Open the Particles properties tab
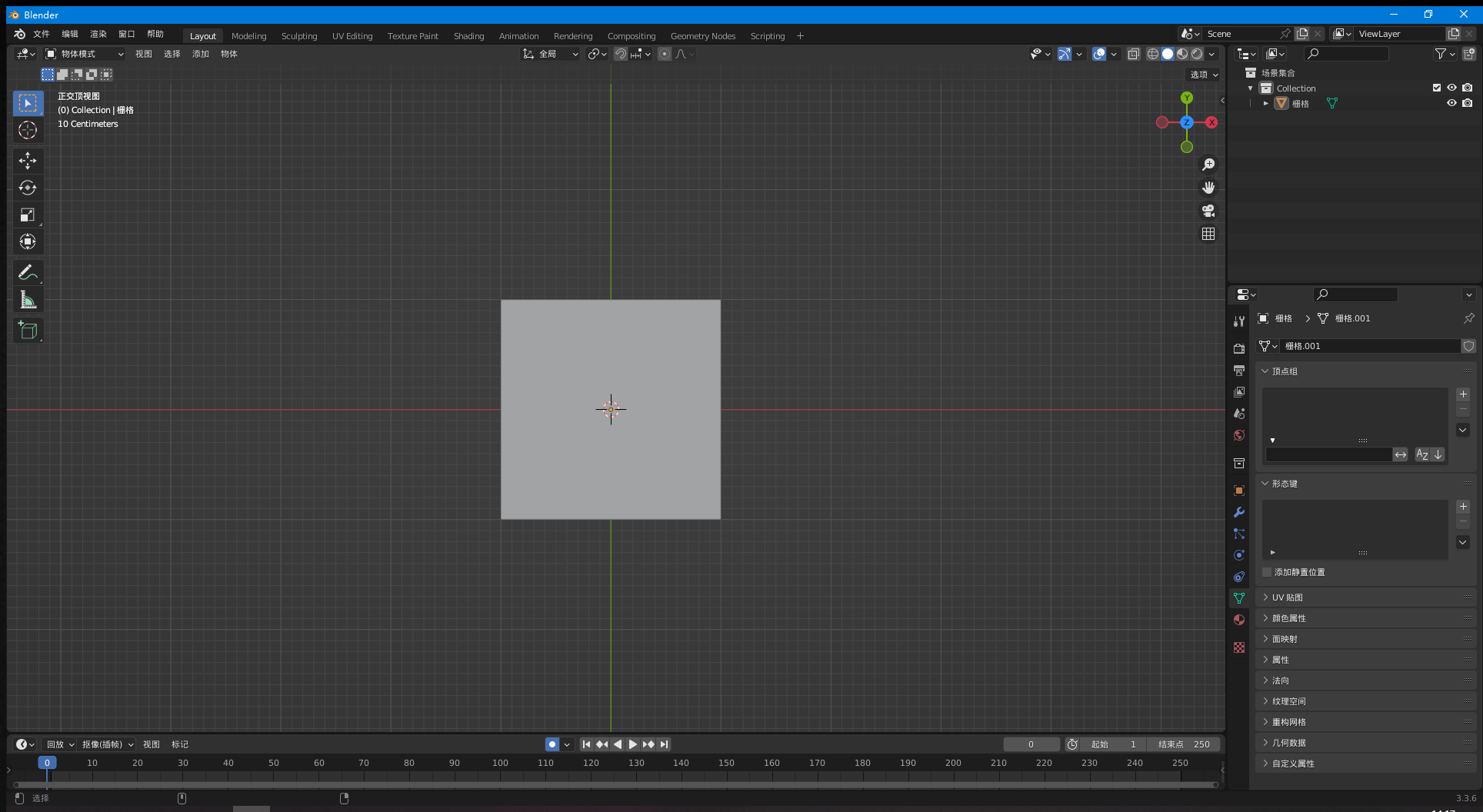1483x812 pixels. [1238, 534]
